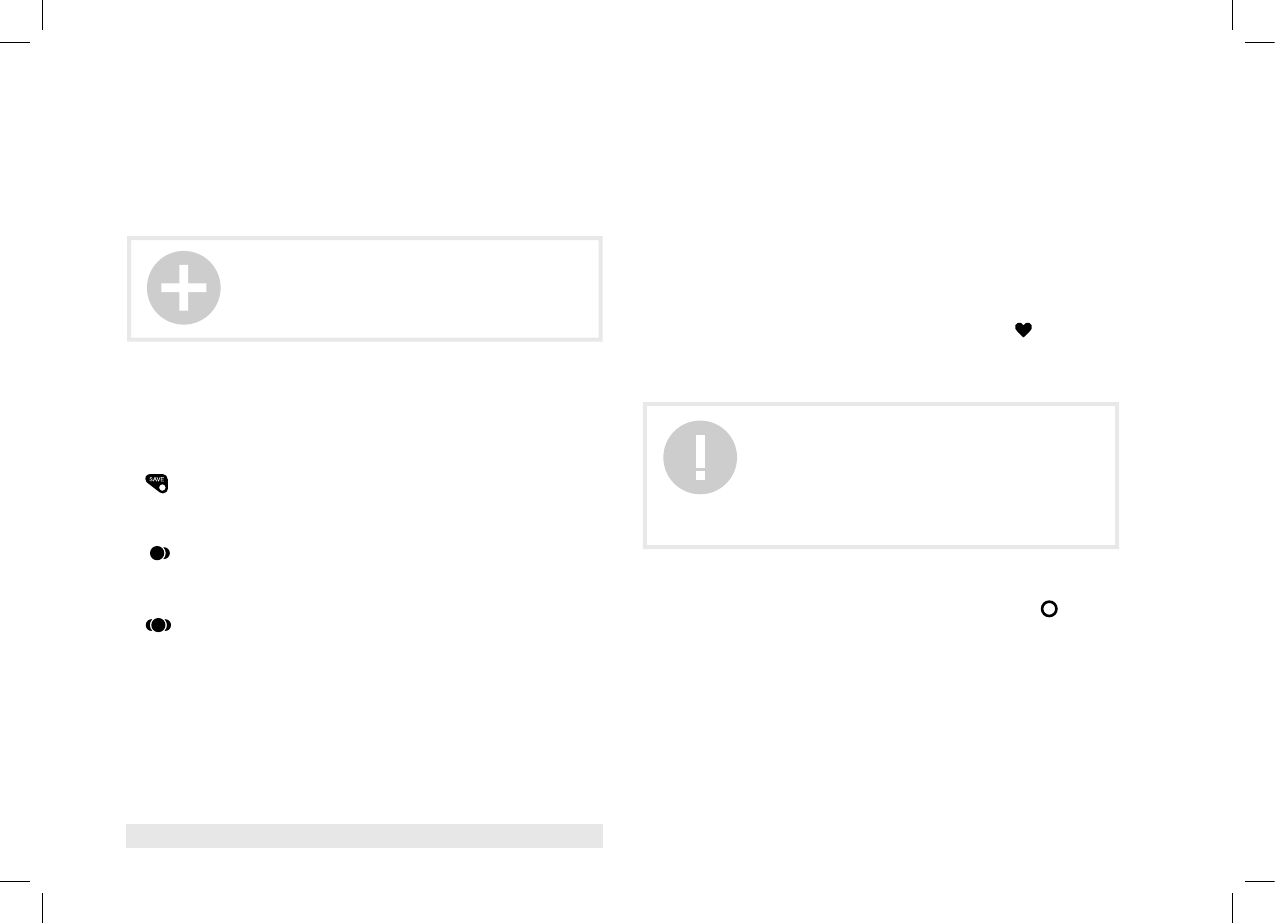
Task: Click the top border of plus note frame
Action: [364, 238]
